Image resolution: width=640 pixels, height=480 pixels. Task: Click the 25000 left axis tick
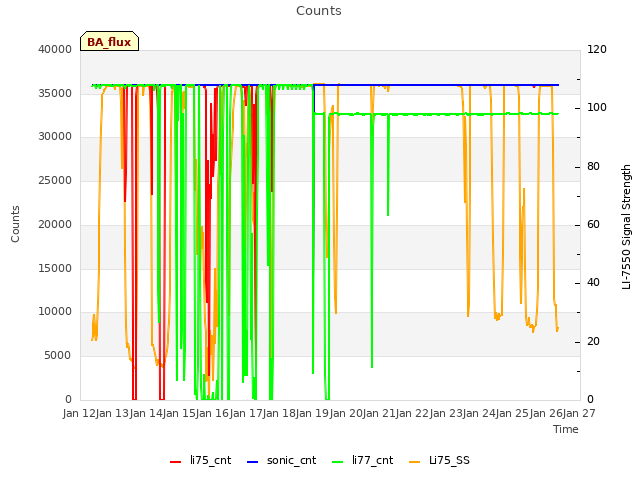pyautogui.click(x=55, y=180)
